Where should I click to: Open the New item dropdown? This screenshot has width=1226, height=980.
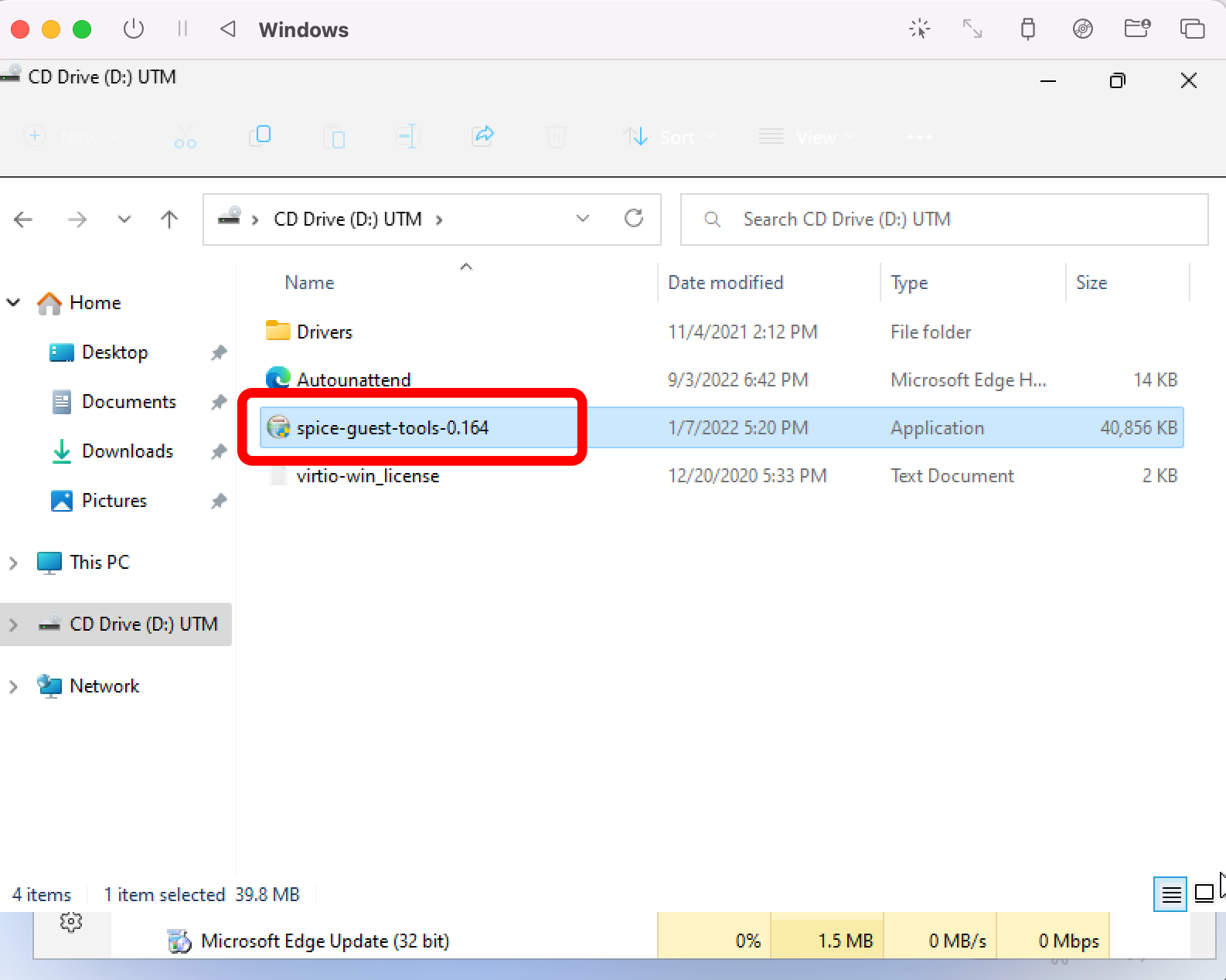pyautogui.click(x=71, y=137)
